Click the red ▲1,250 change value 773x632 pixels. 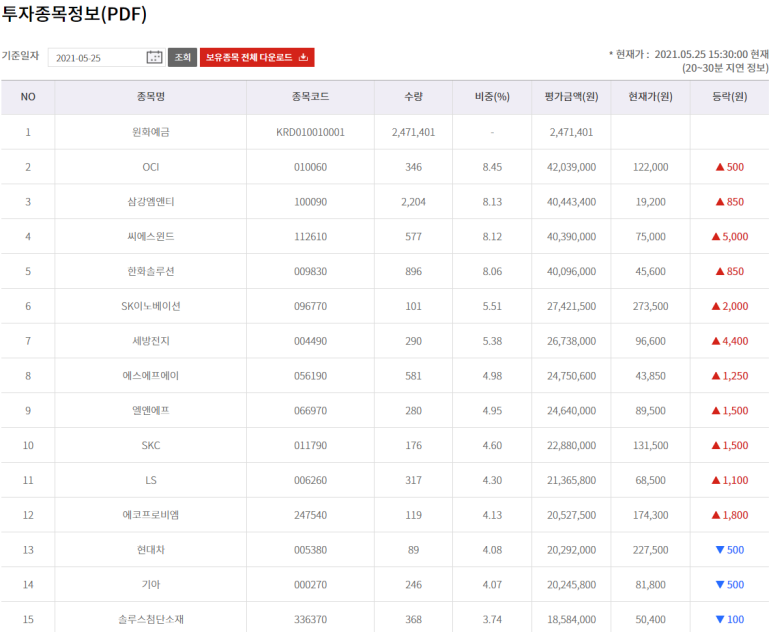tap(730, 376)
